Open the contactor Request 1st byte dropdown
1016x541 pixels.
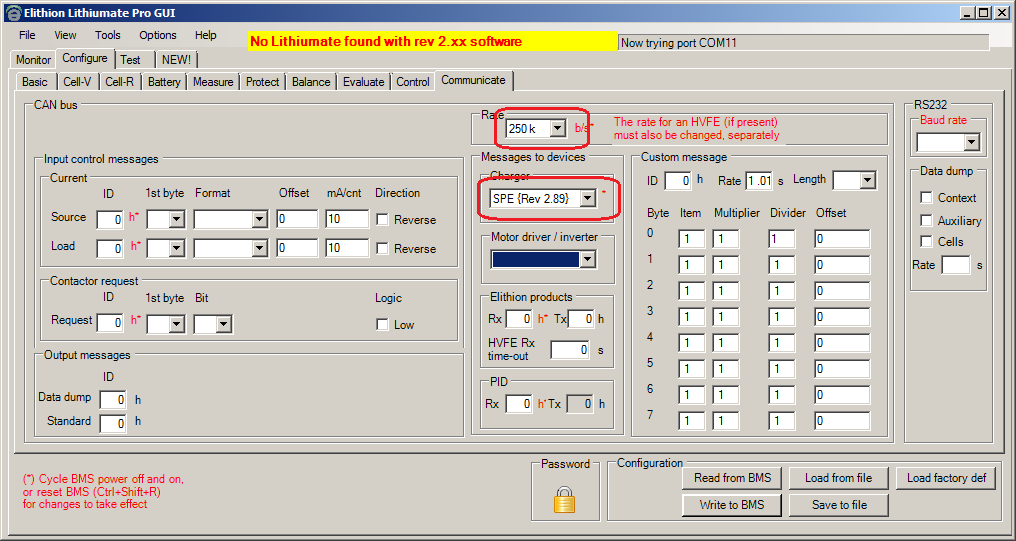point(177,324)
